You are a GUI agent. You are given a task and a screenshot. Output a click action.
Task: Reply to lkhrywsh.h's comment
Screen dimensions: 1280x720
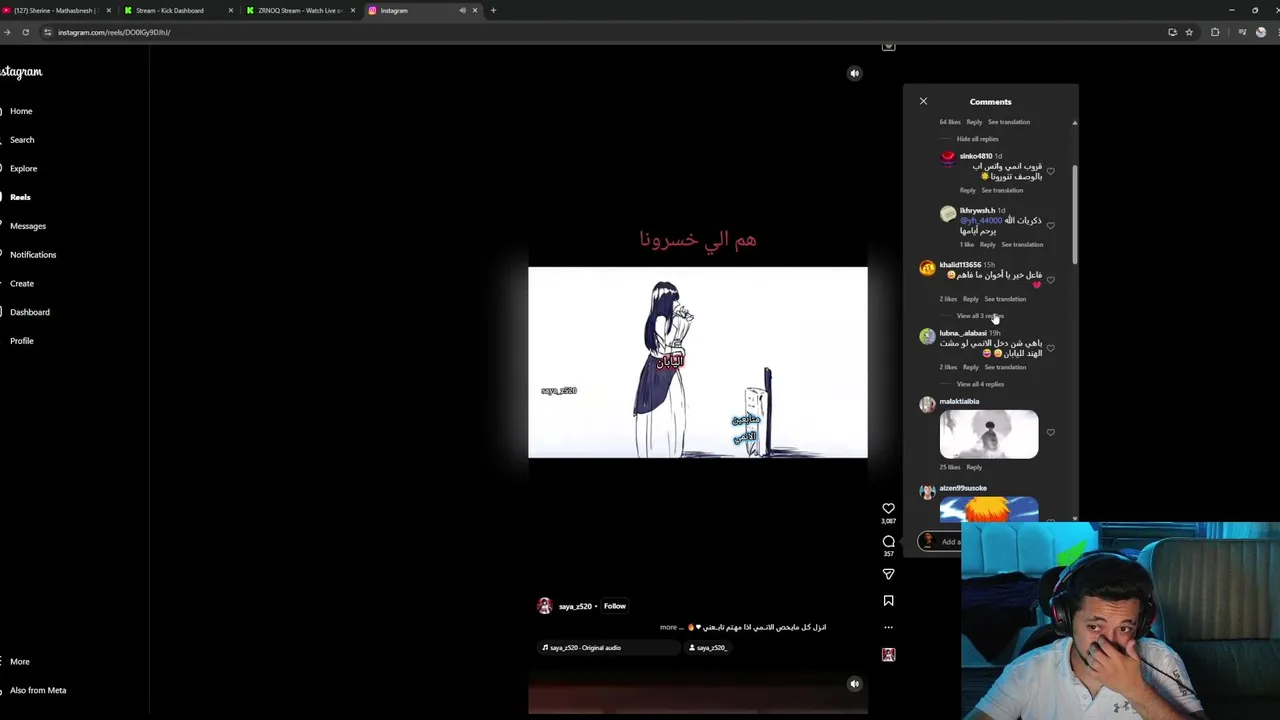pyautogui.click(x=987, y=244)
